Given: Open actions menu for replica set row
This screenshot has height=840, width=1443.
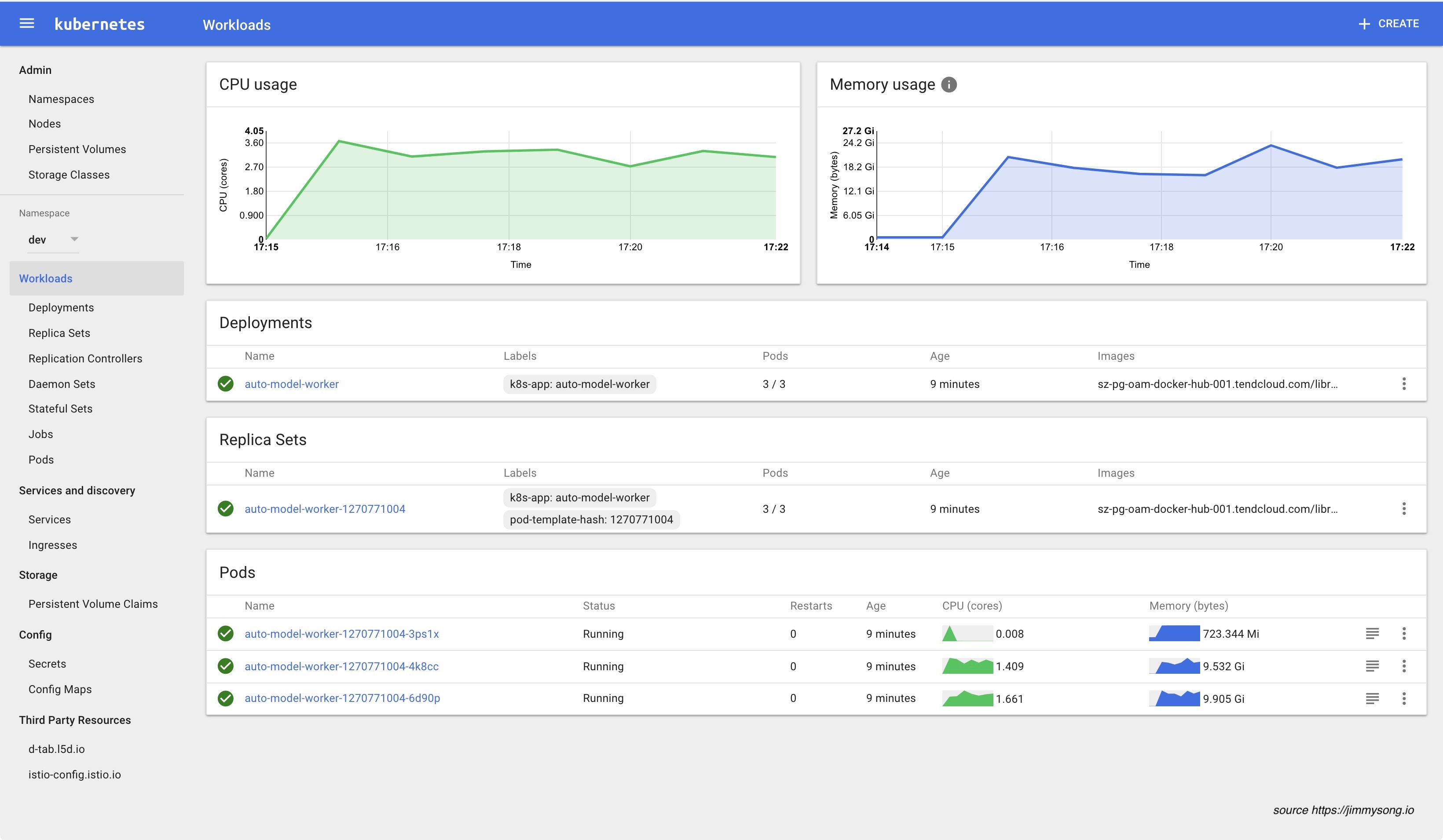Looking at the screenshot, I should (1403, 508).
